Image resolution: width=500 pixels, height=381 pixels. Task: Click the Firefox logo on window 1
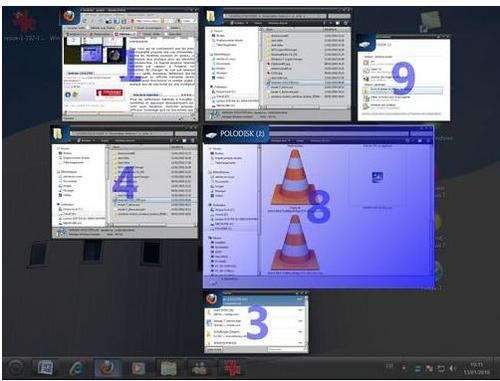pyautogui.click(x=69, y=16)
